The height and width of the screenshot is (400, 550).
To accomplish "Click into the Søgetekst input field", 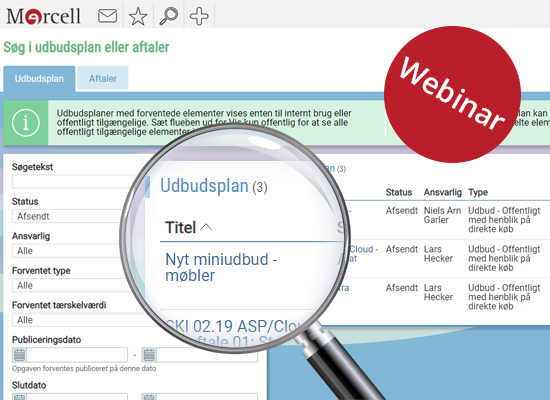I will click(x=75, y=182).
